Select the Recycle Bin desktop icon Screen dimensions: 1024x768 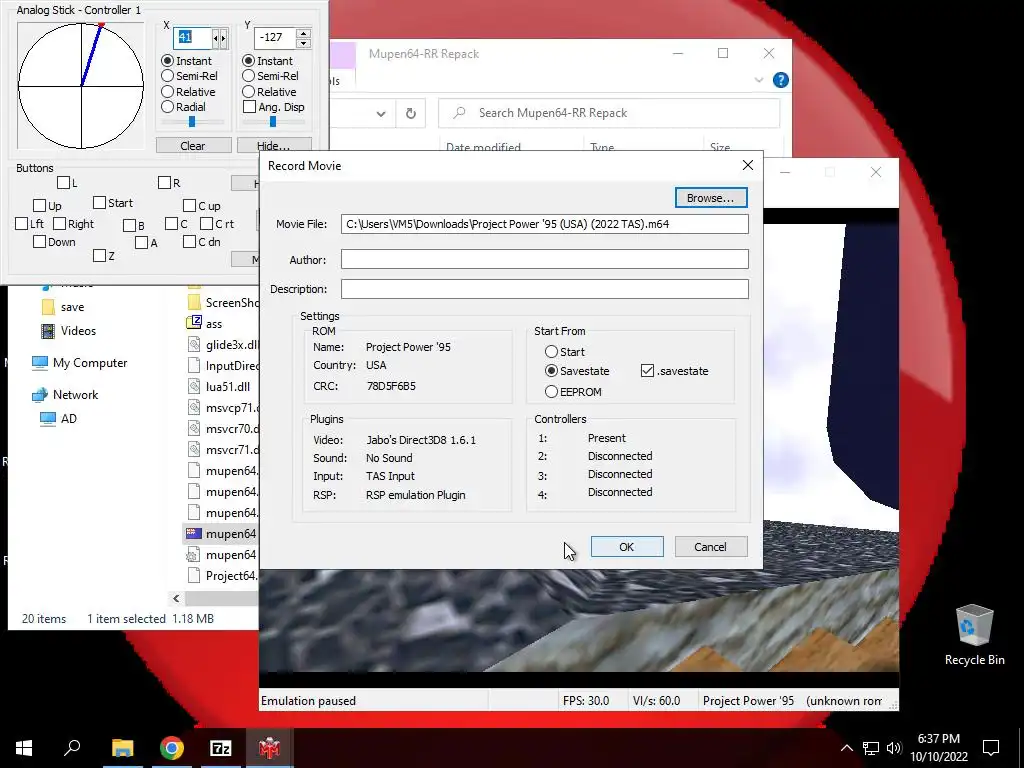point(974,635)
